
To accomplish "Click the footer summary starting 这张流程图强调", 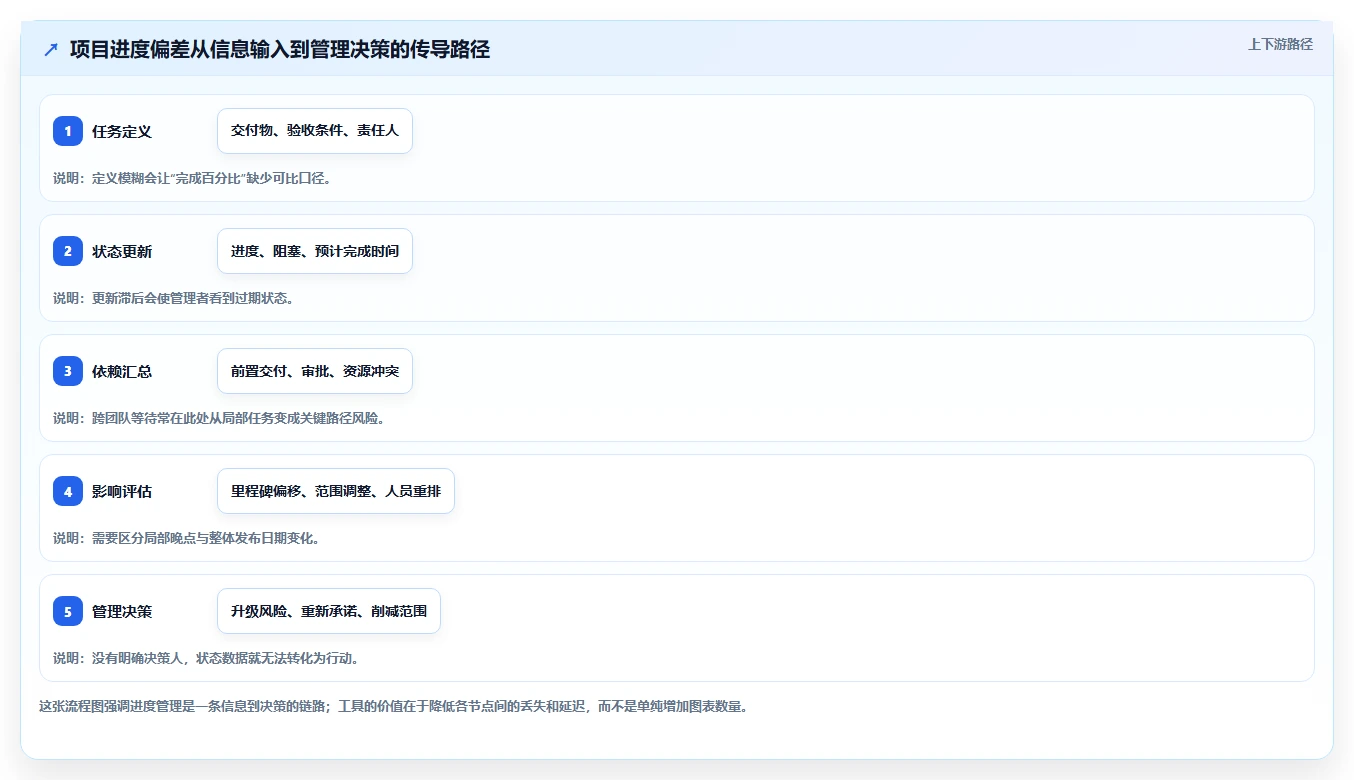I will coord(393,706).
